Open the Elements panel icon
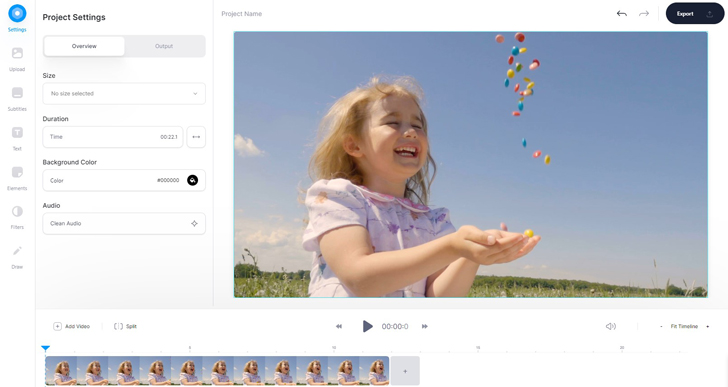728x387 pixels. [x=17, y=172]
